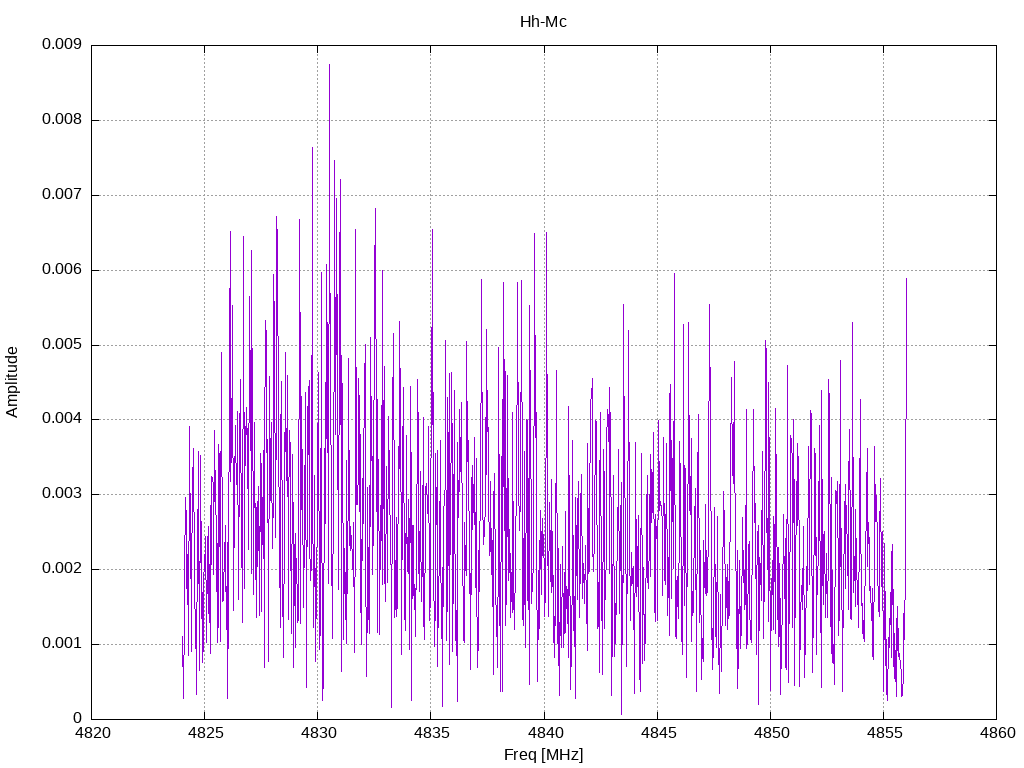
Task: Click the y-axis tick label 0.008
Action: click(62, 120)
